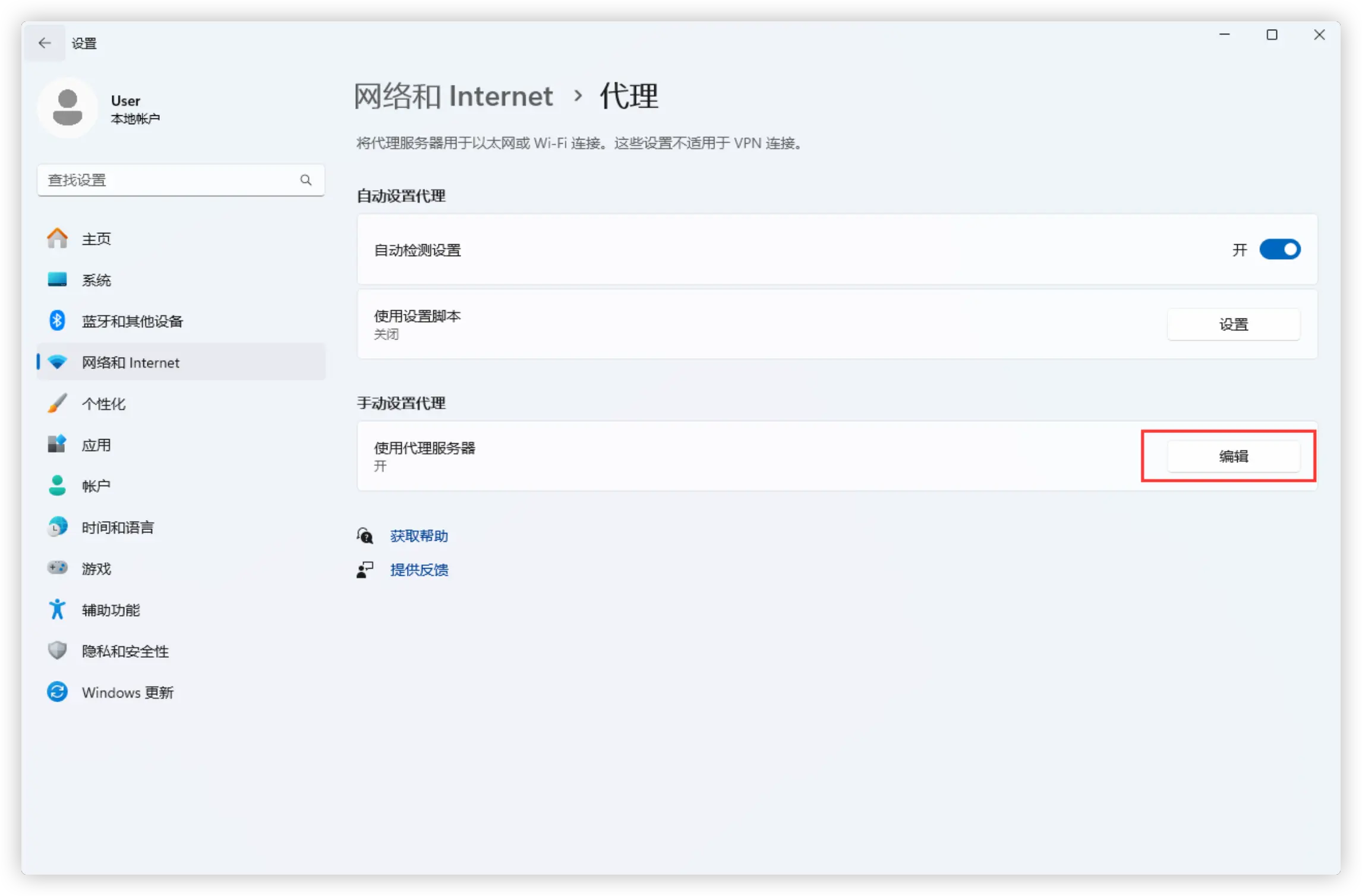Open 主页 in the sidebar

(x=181, y=239)
